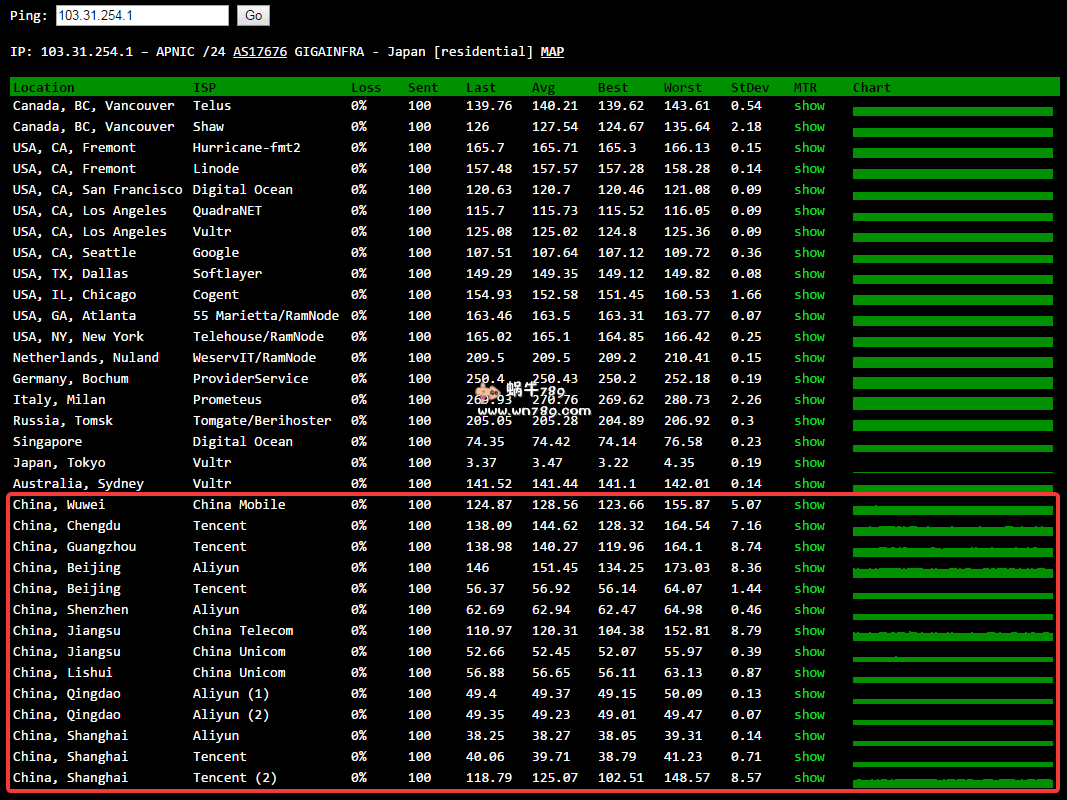Show MTR for China, Wuwei China Mobile

click(x=809, y=505)
